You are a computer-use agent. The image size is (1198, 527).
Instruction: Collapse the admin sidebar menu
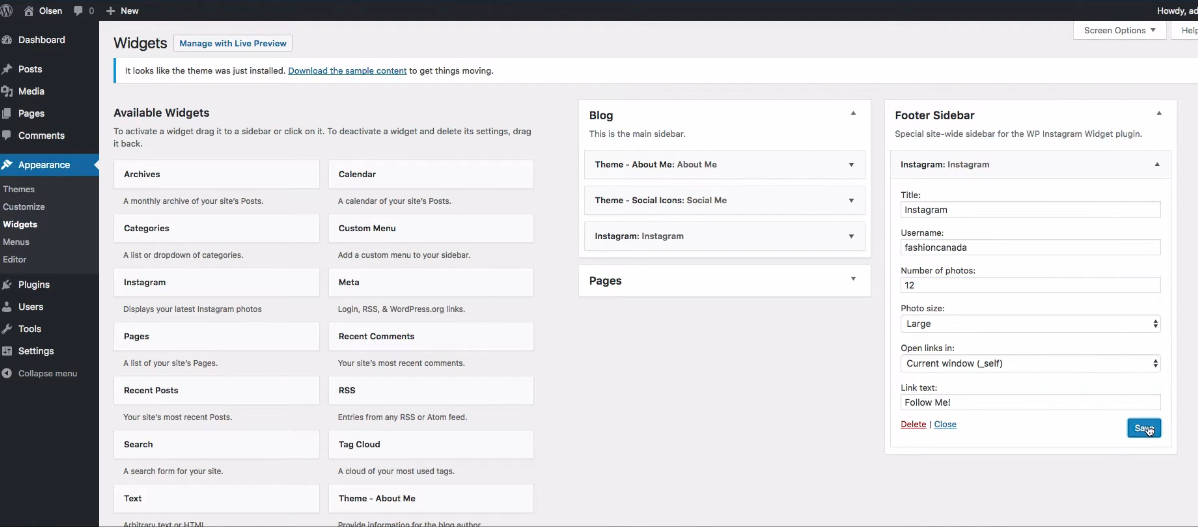point(47,373)
